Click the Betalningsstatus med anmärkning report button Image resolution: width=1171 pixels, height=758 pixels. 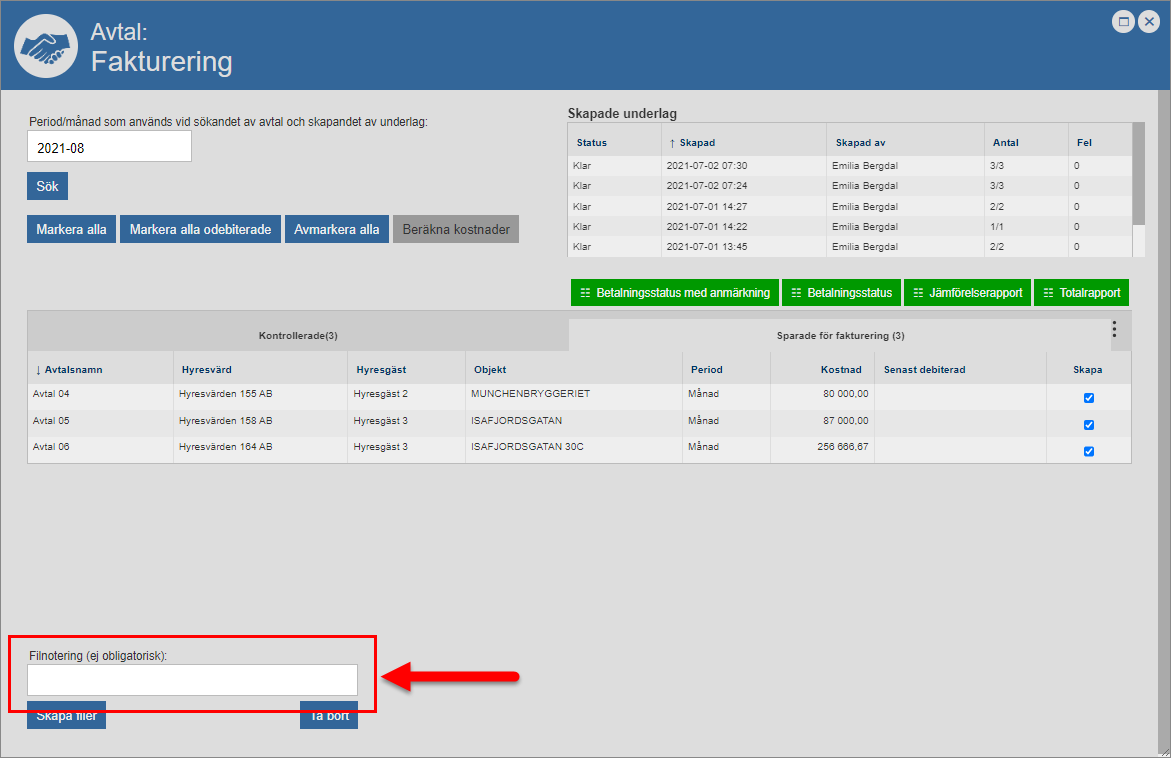click(675, 293)
